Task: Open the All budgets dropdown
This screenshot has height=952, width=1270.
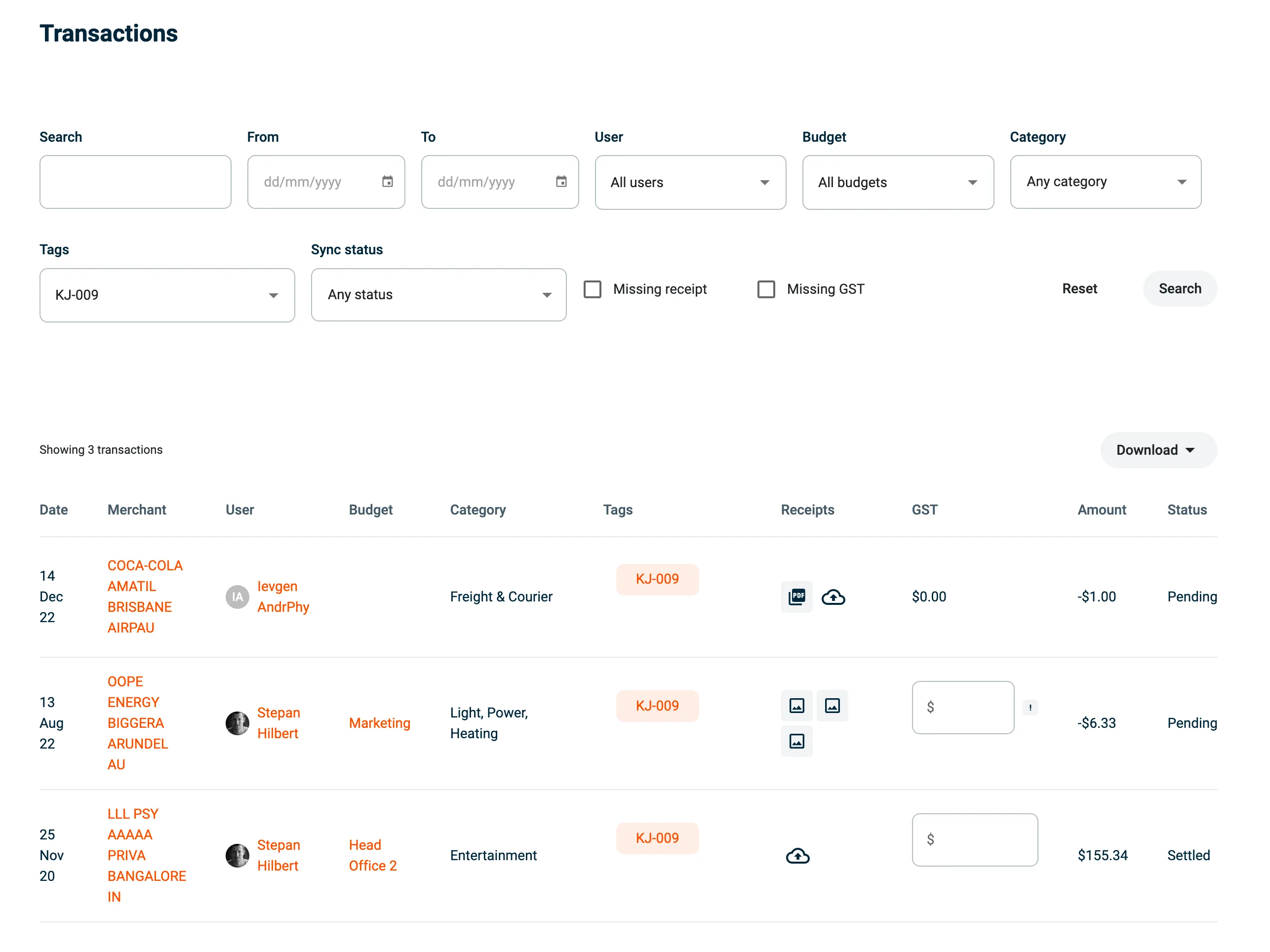Action: coord(897,183)
